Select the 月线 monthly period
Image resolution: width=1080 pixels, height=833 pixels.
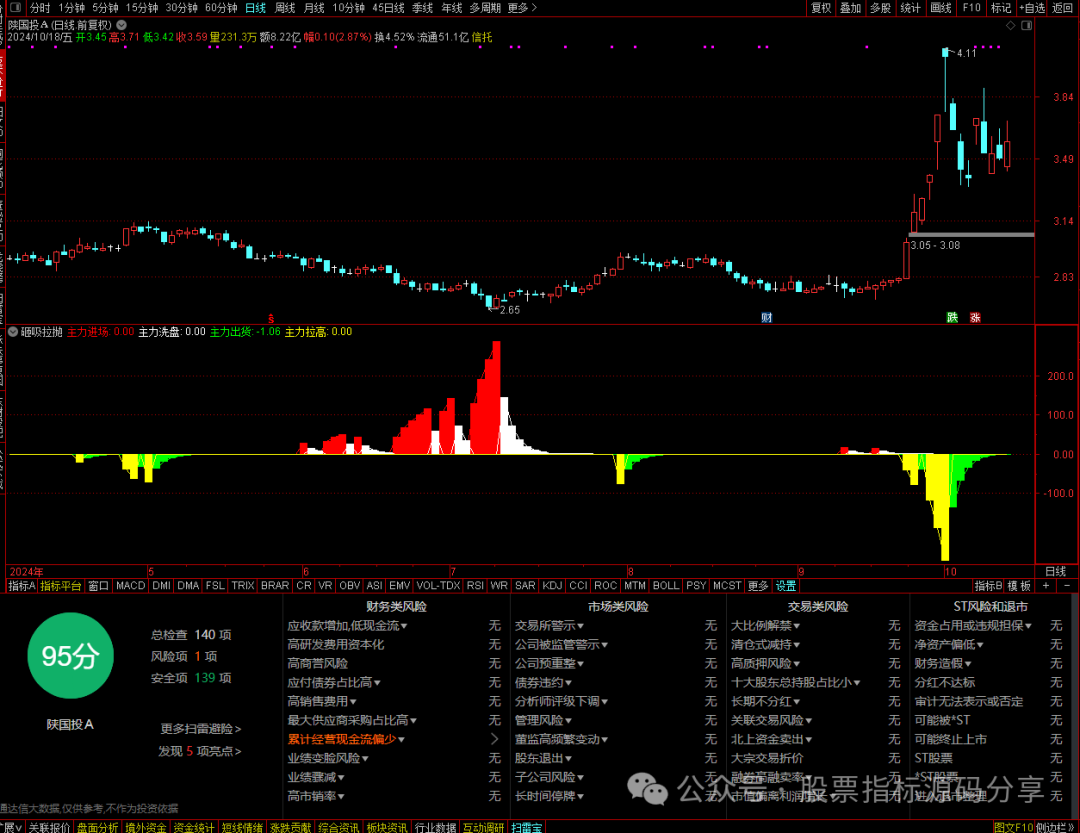click(x=314, y=8)
